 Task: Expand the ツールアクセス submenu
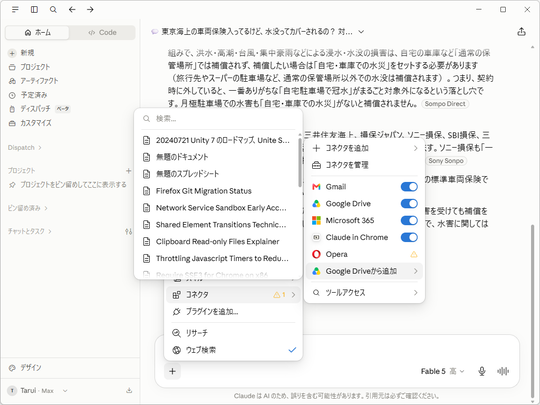364,292
